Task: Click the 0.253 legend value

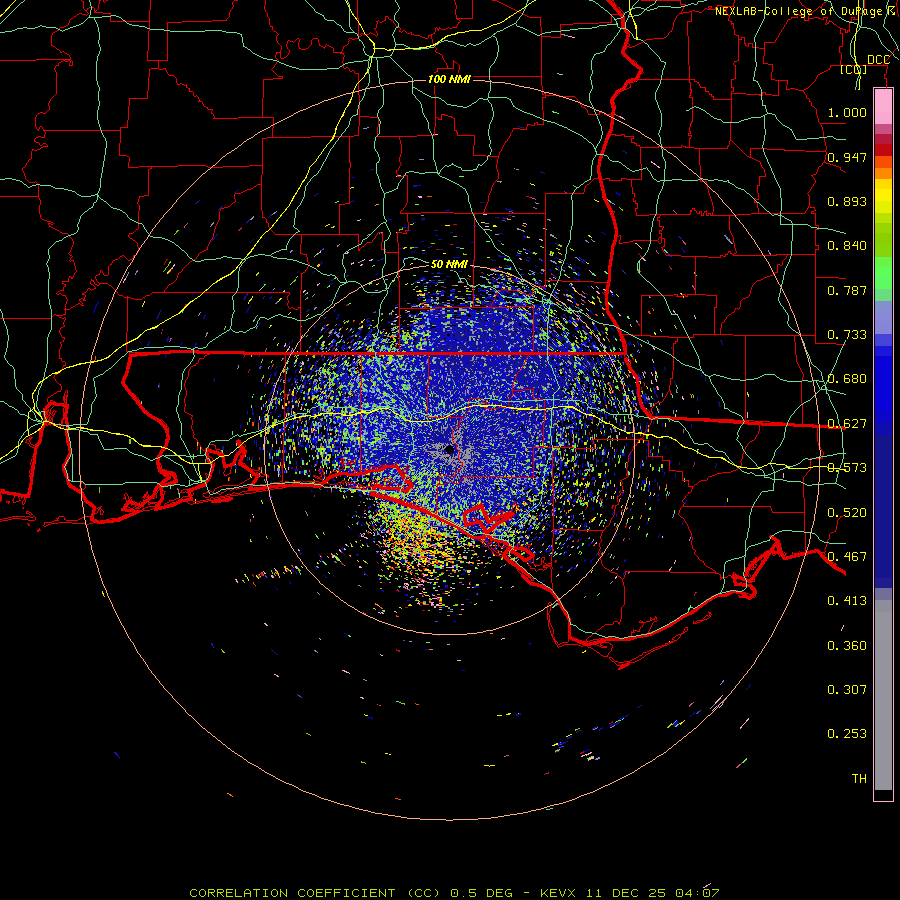Action: (847, 734)
